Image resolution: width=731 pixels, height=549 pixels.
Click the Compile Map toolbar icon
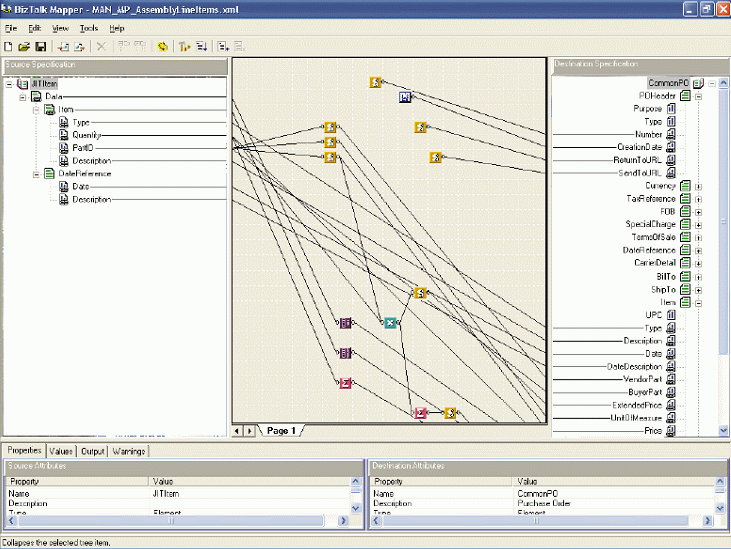point(185,46)
